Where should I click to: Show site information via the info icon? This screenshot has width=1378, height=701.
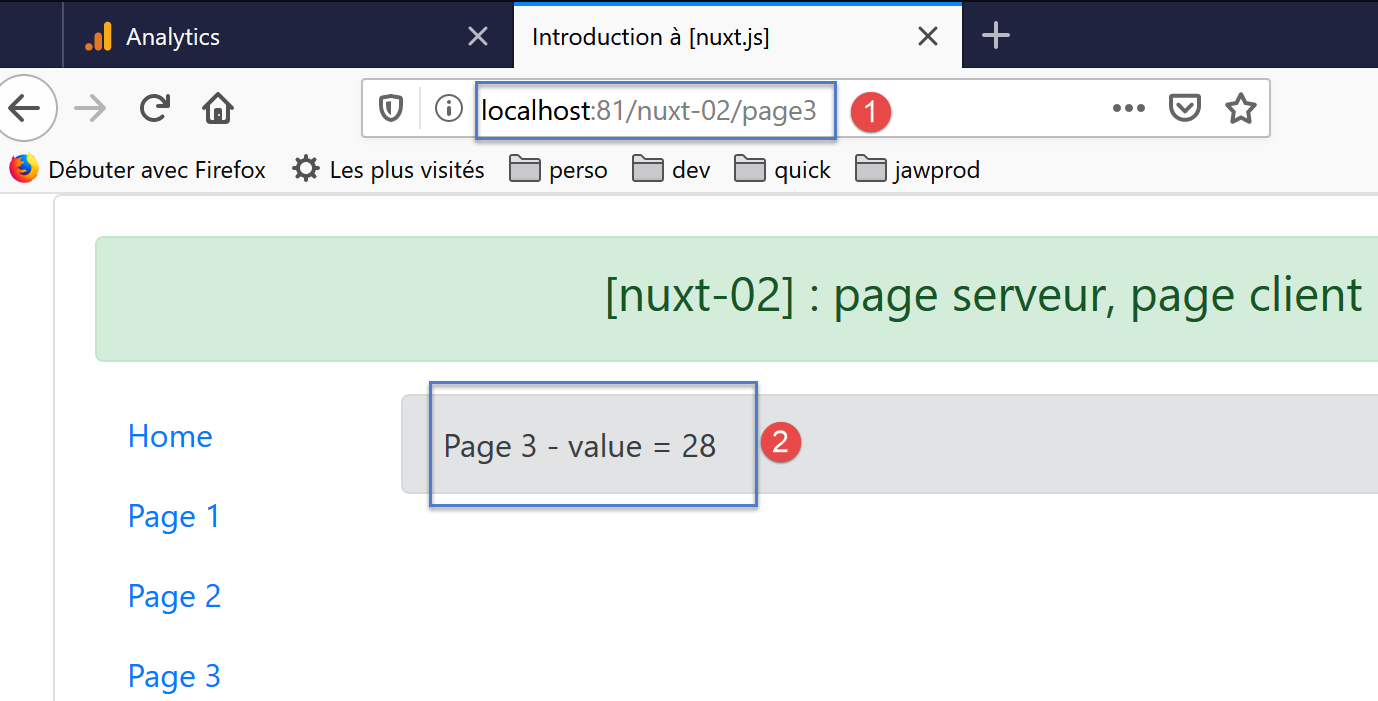coord(449,108)
